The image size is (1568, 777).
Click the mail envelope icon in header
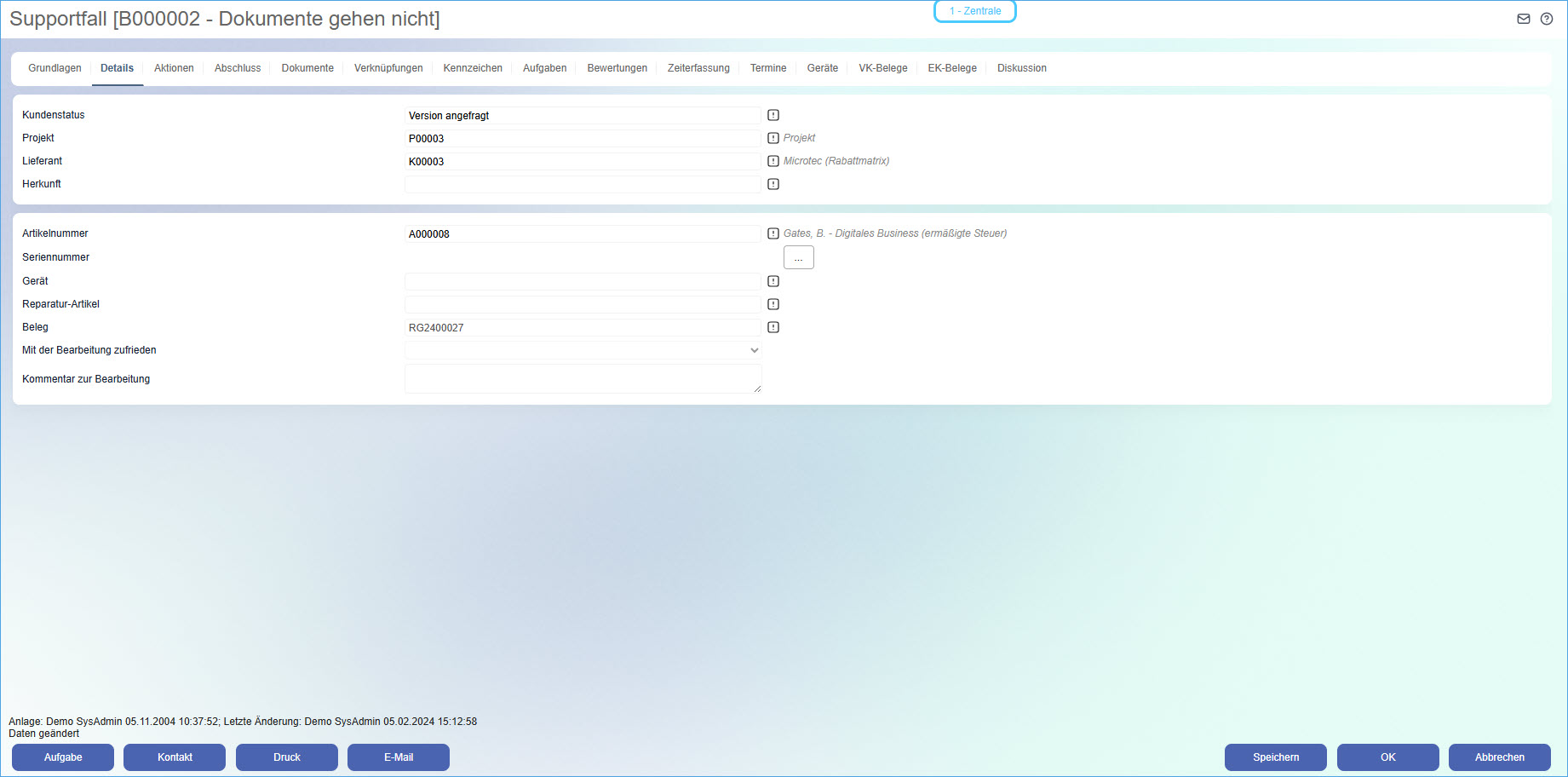(x=1524, y=19)
